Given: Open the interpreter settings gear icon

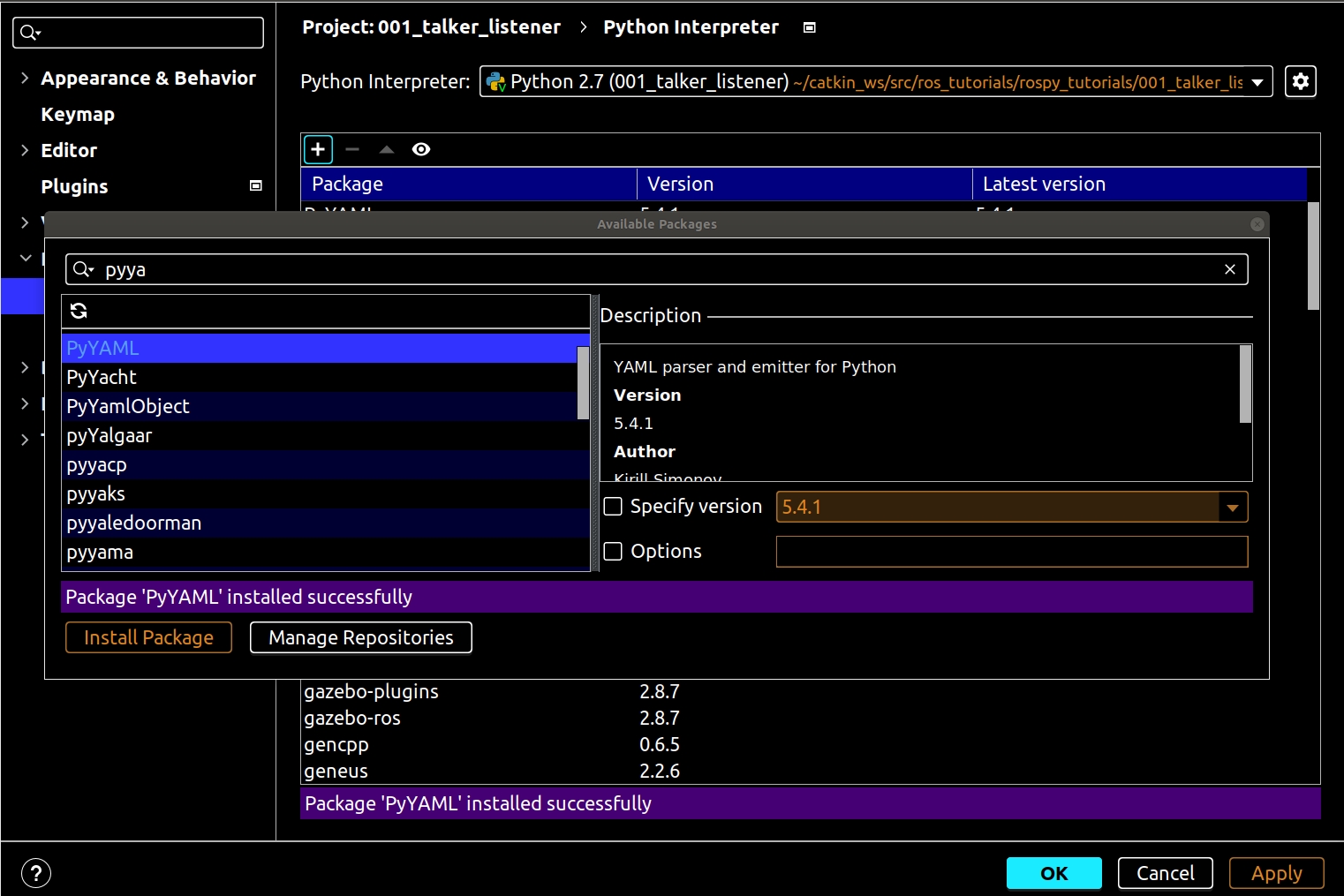Looking at the screenshot, I should click(x=1300, y=81).
